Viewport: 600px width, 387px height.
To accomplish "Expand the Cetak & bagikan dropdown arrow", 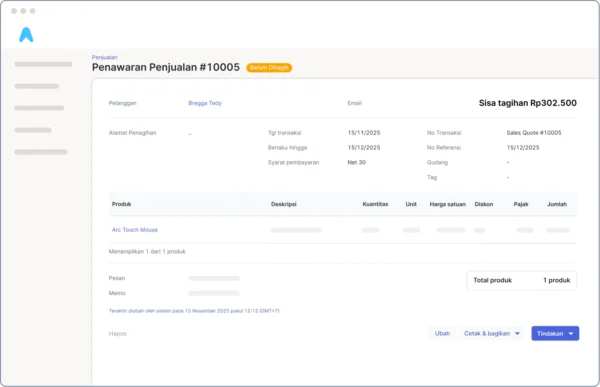I will click(517, 334).
